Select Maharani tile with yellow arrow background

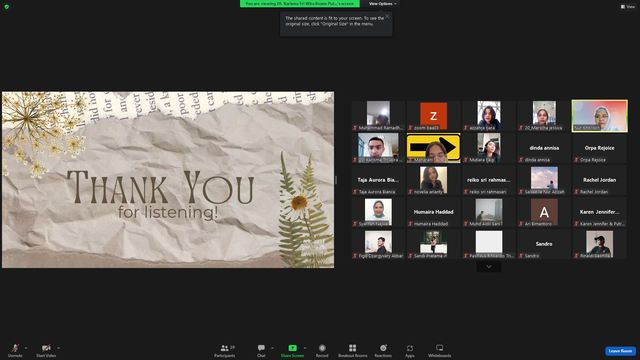[x=433, y=148]
